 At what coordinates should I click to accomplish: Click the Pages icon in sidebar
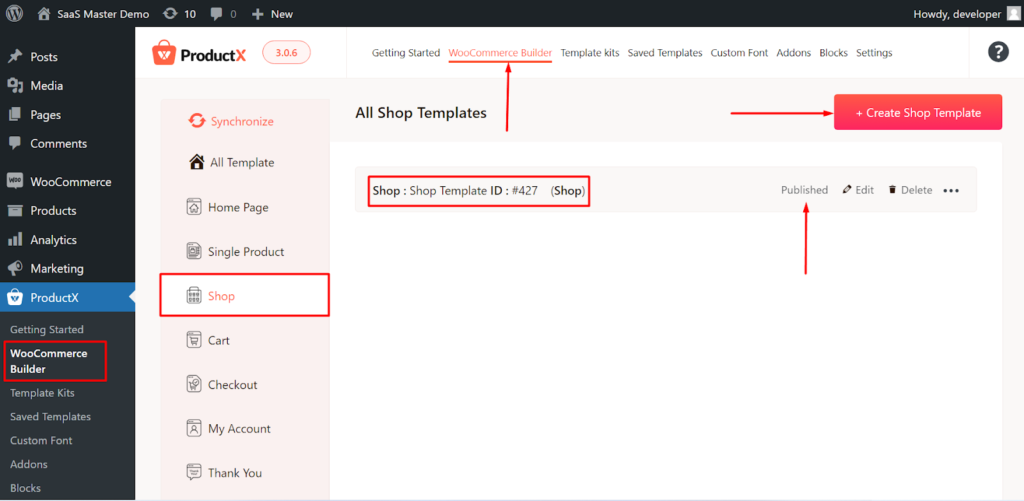15,114
